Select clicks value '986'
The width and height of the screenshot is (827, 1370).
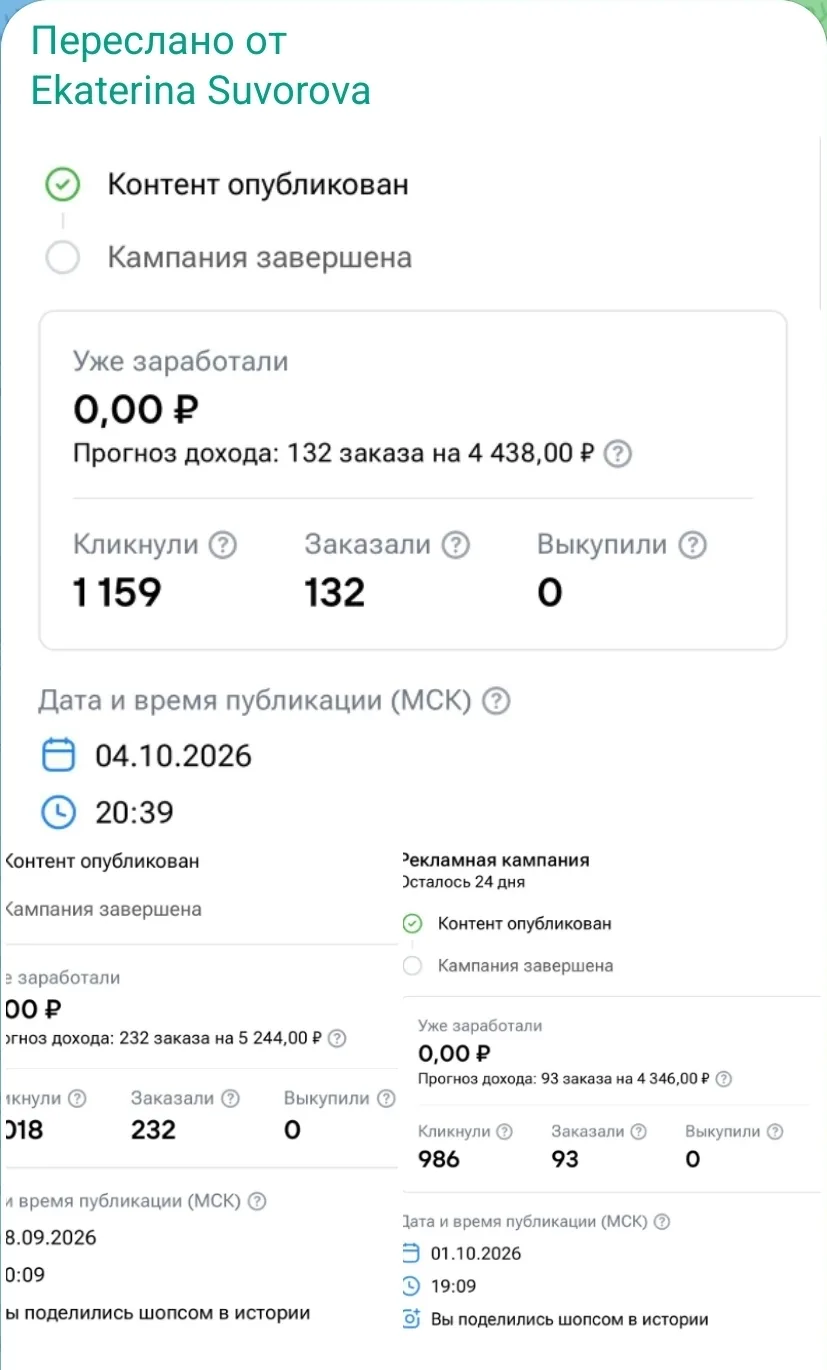point(439,1159)
